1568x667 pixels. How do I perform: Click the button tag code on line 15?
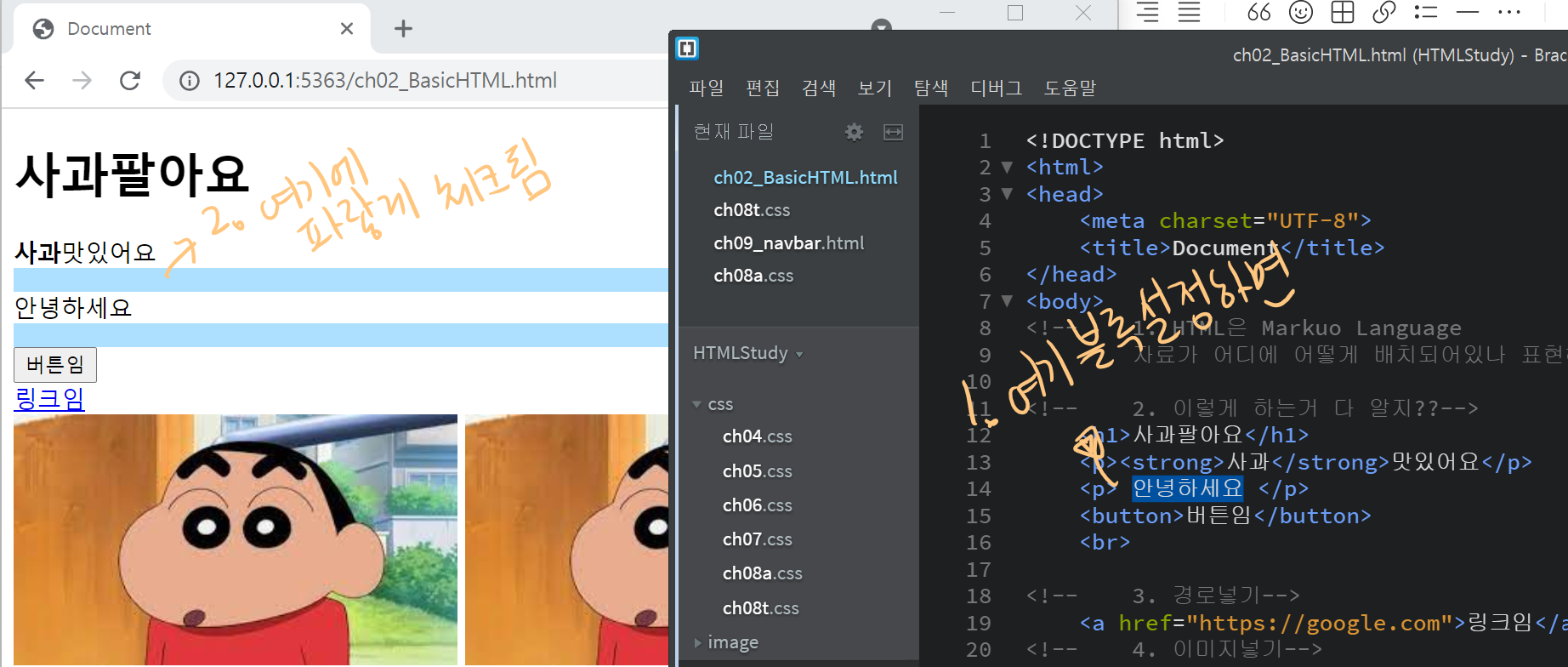click(1225, 516)
